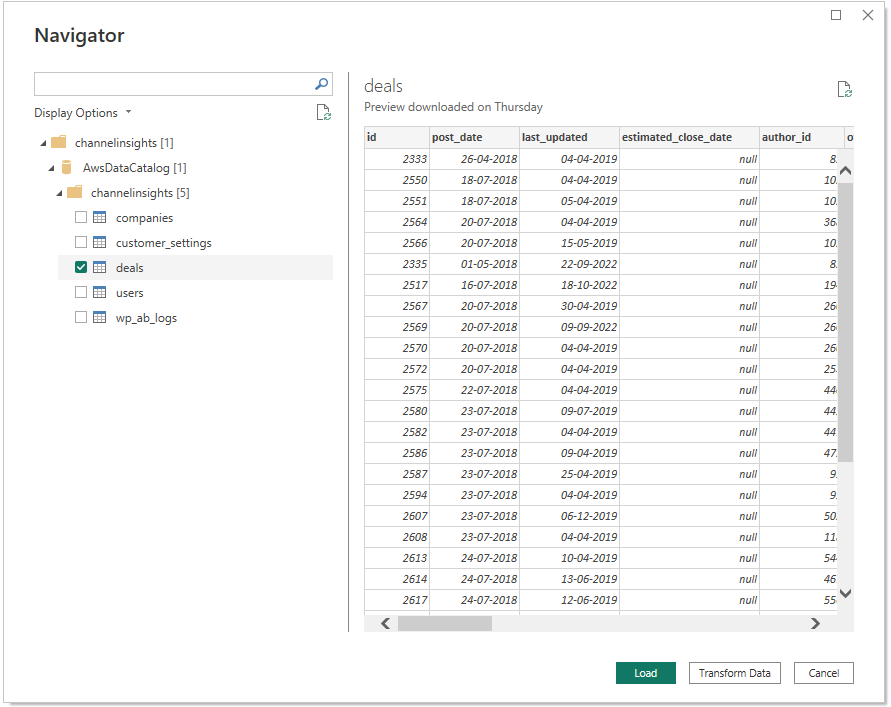This screenshot has height=707, width=891.
Task: Cancel the Navigator dialog
Action: pyautogui.click(x=823, y=673)
